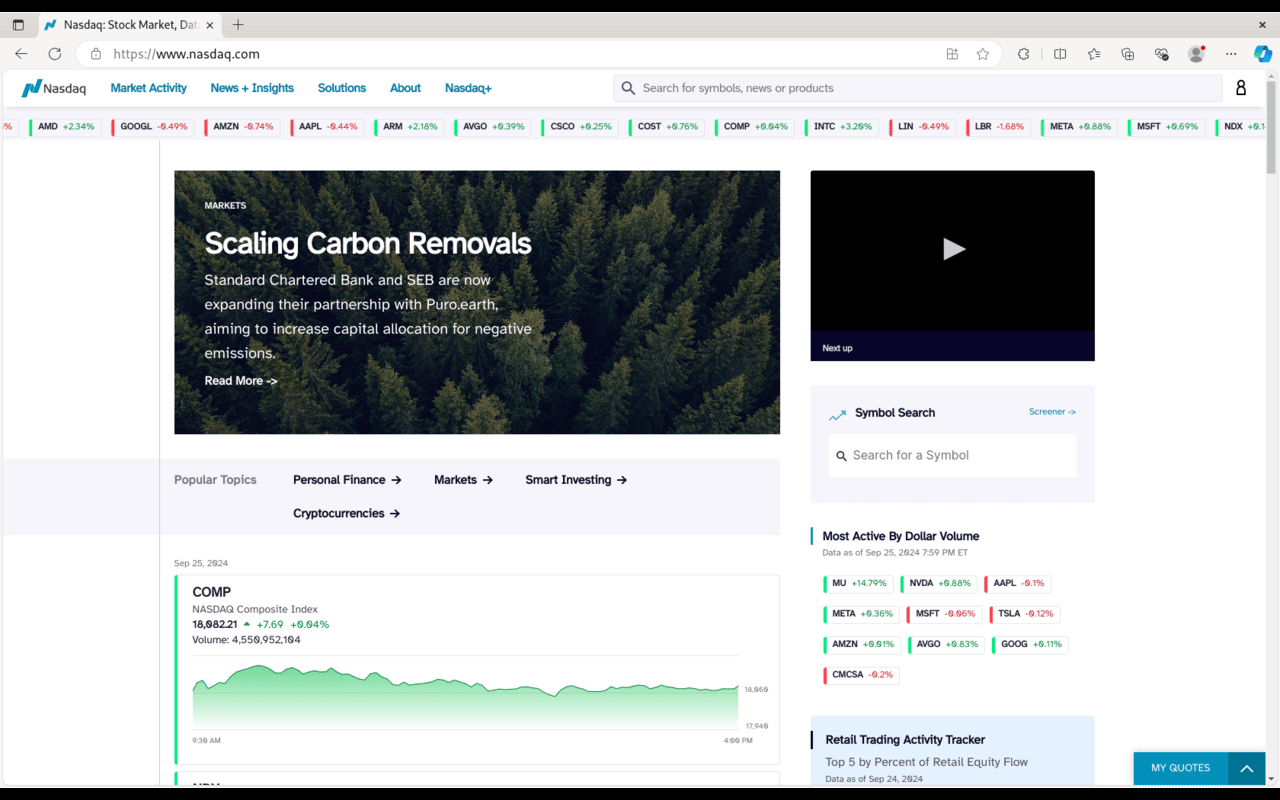Open the Copilot sidebar icon
This screenshot has width=1280, height=800.
(1263, 54)
